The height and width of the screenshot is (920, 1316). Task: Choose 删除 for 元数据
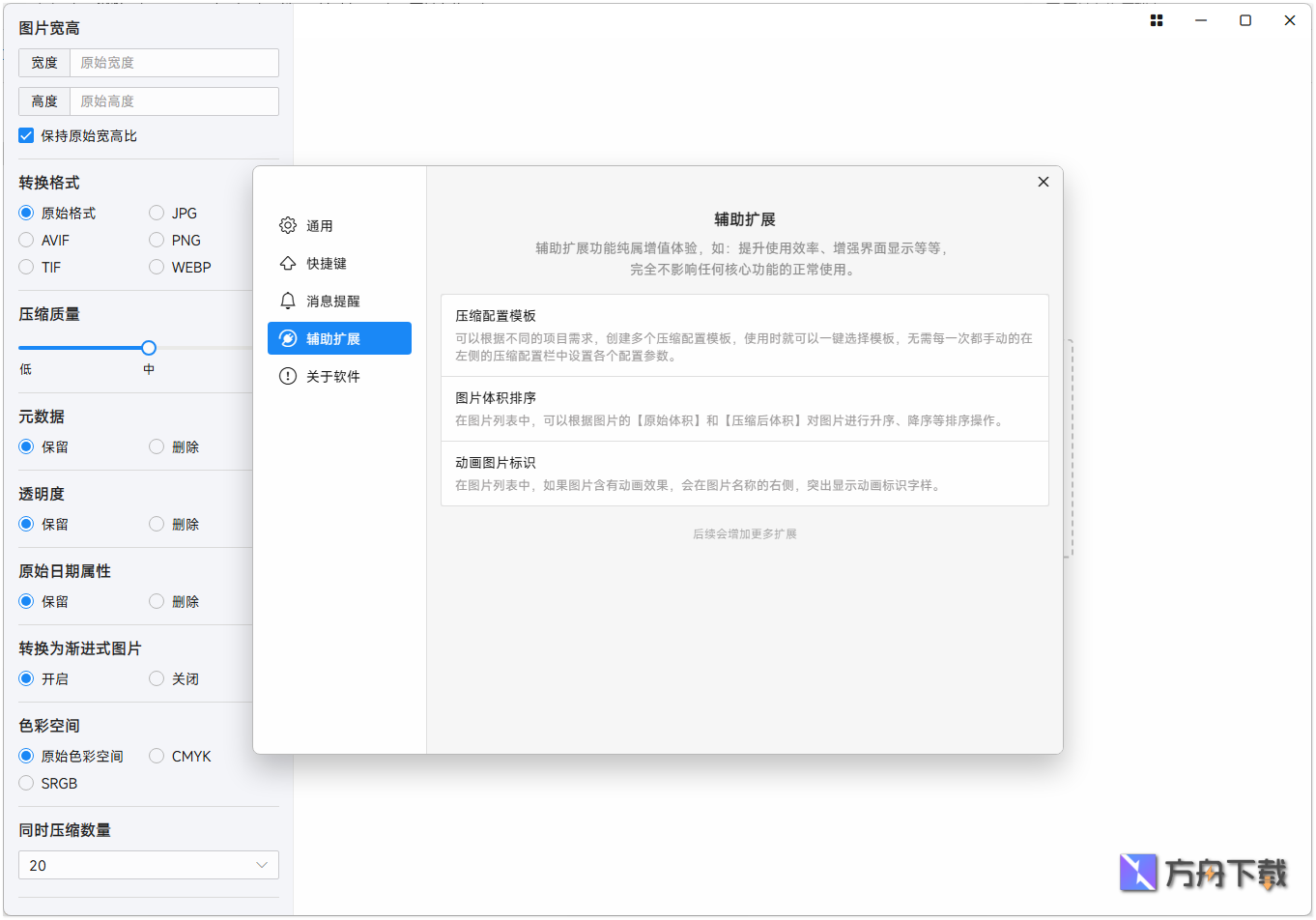tap(156, 446)
